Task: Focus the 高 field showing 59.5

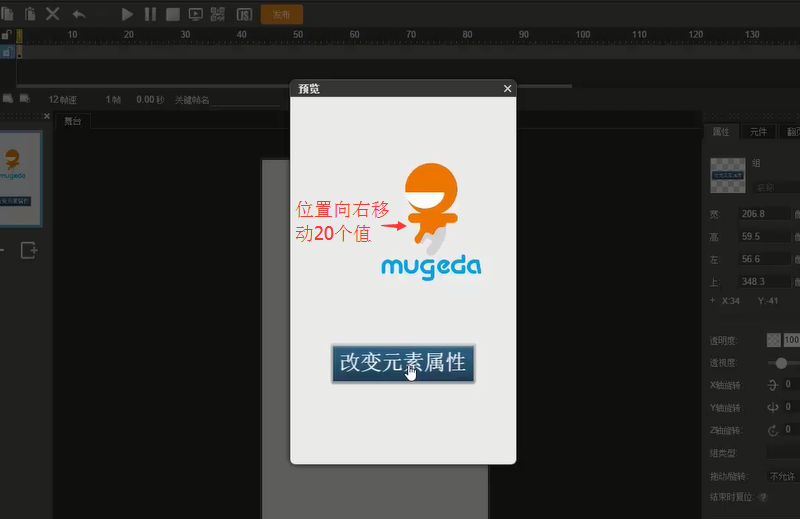Action: pos(764,236)
